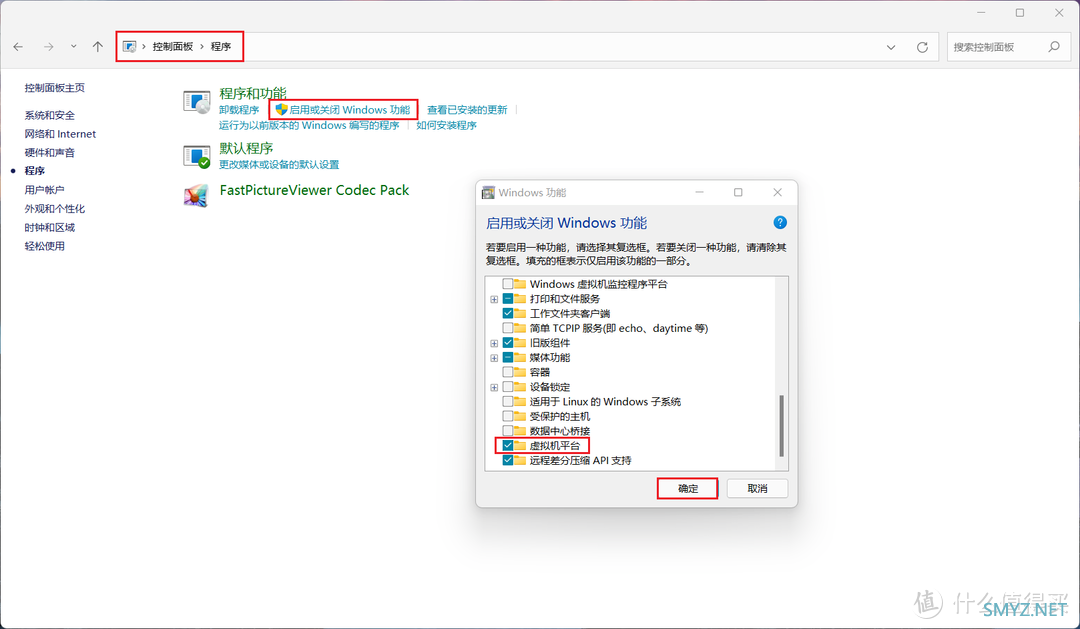The width and height of the screenshot is (1080, 629).
Task: Check the 容器 checkbox
Action: (x=508, y=372)
